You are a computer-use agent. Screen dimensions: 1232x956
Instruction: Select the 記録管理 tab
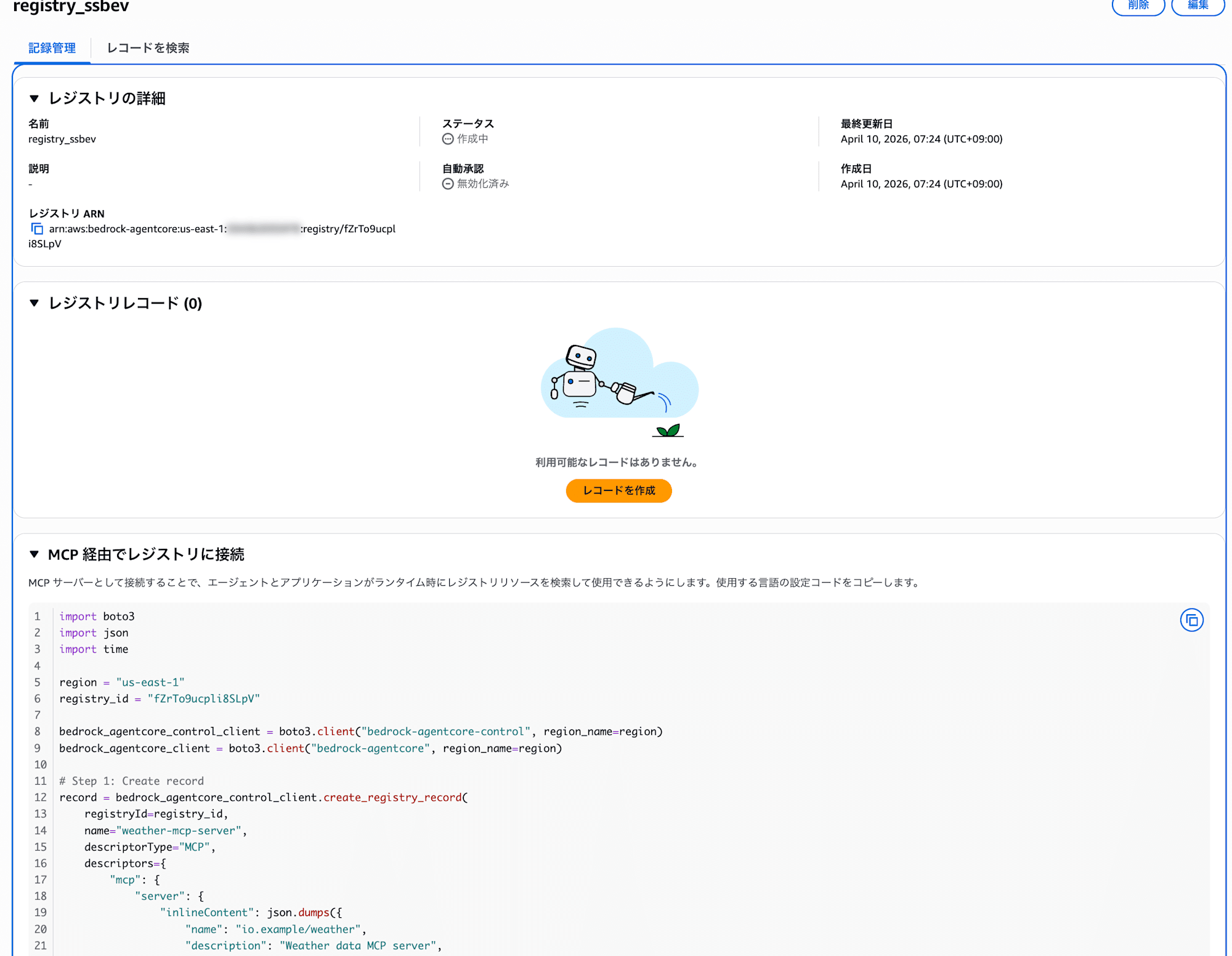52,48
